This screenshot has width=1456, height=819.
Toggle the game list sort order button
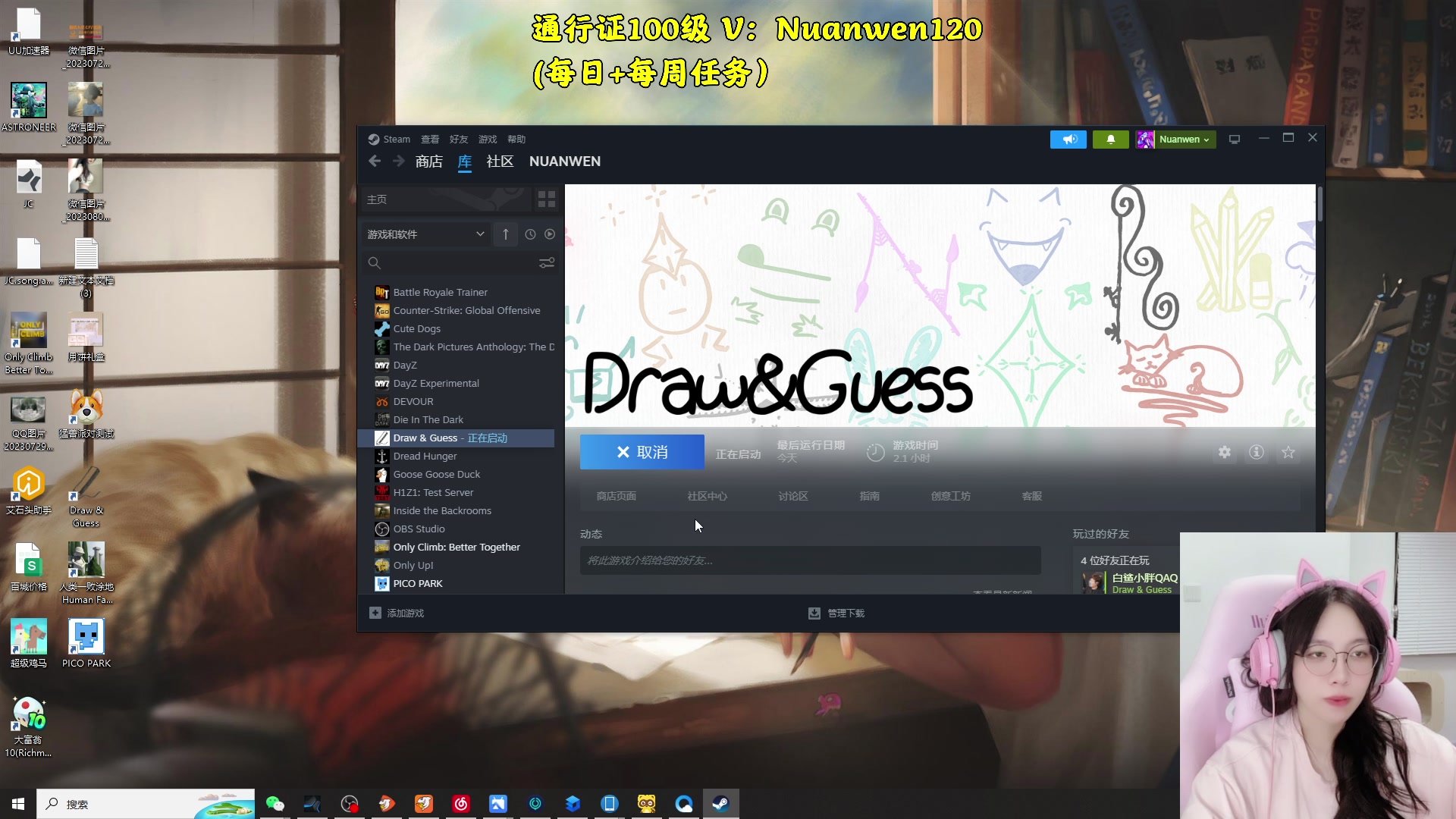506,234
